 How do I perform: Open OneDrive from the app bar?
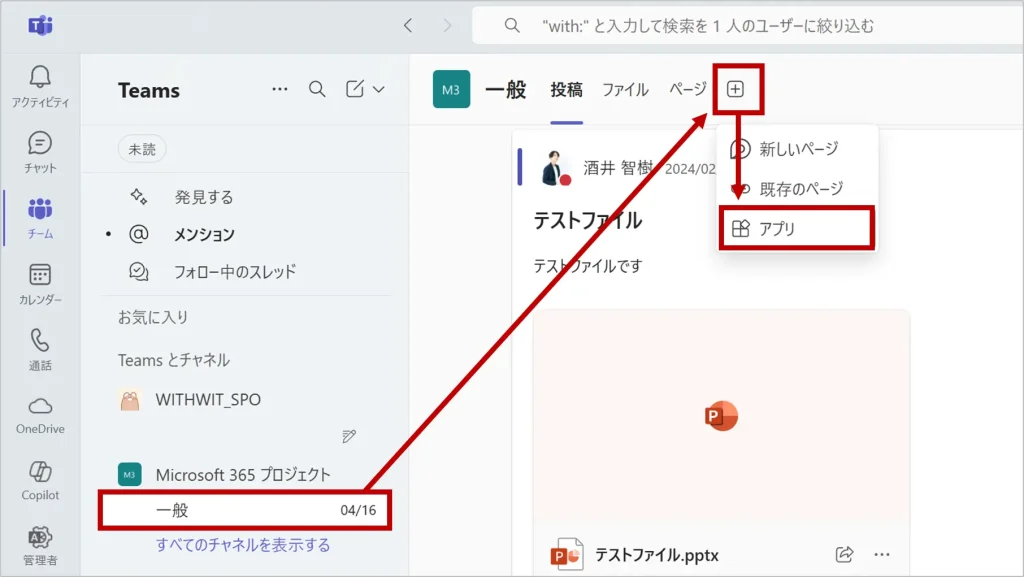coord(40,415)
